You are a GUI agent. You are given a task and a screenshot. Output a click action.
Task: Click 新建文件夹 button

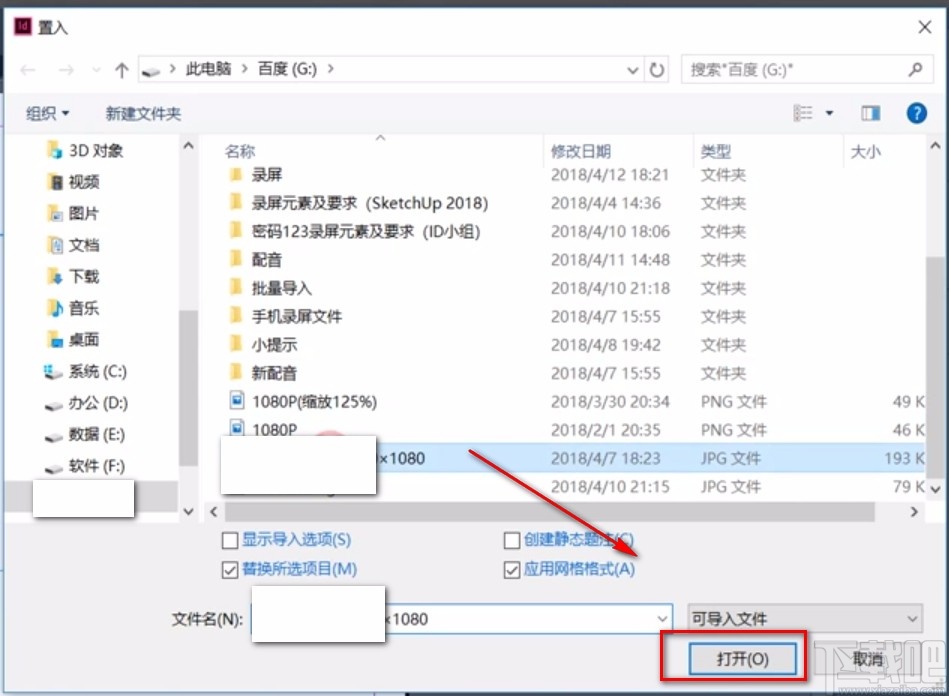143,113
